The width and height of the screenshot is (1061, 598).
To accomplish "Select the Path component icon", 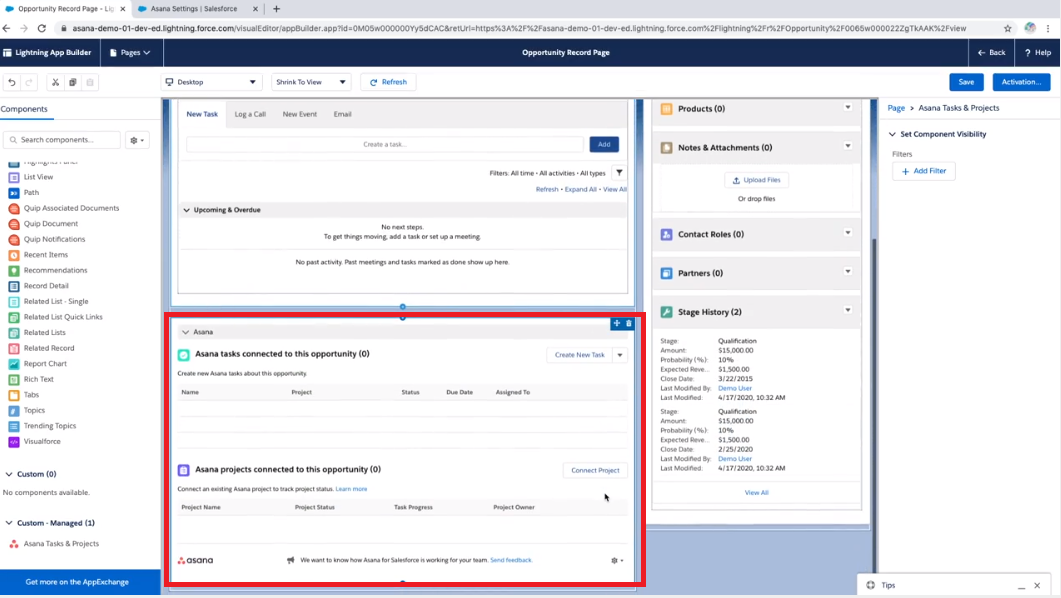I will pyautogui.click(x=14, y=193).
